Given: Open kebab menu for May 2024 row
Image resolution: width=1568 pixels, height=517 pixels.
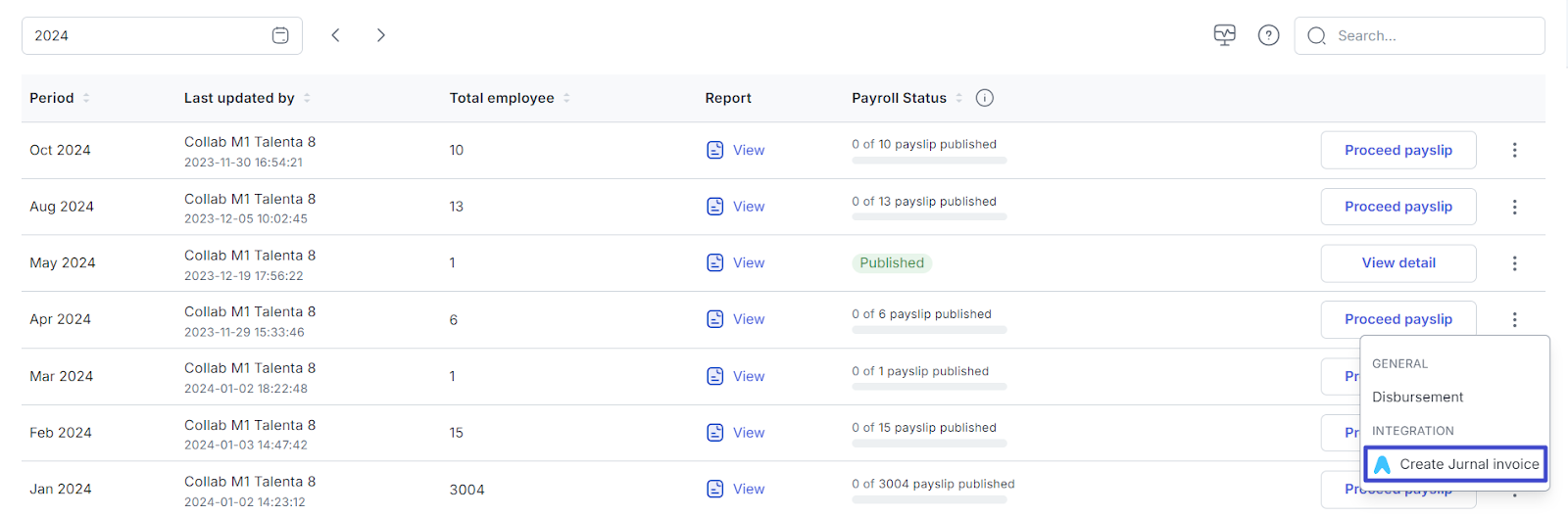Looking at the screenshot, I should 1514,263.
